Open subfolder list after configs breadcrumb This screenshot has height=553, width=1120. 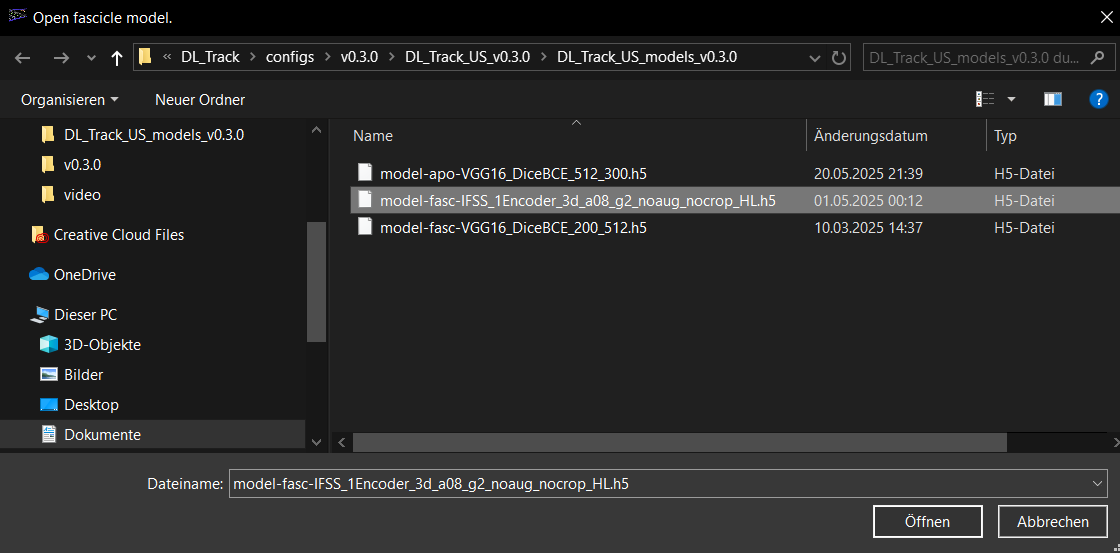[327, 58]
